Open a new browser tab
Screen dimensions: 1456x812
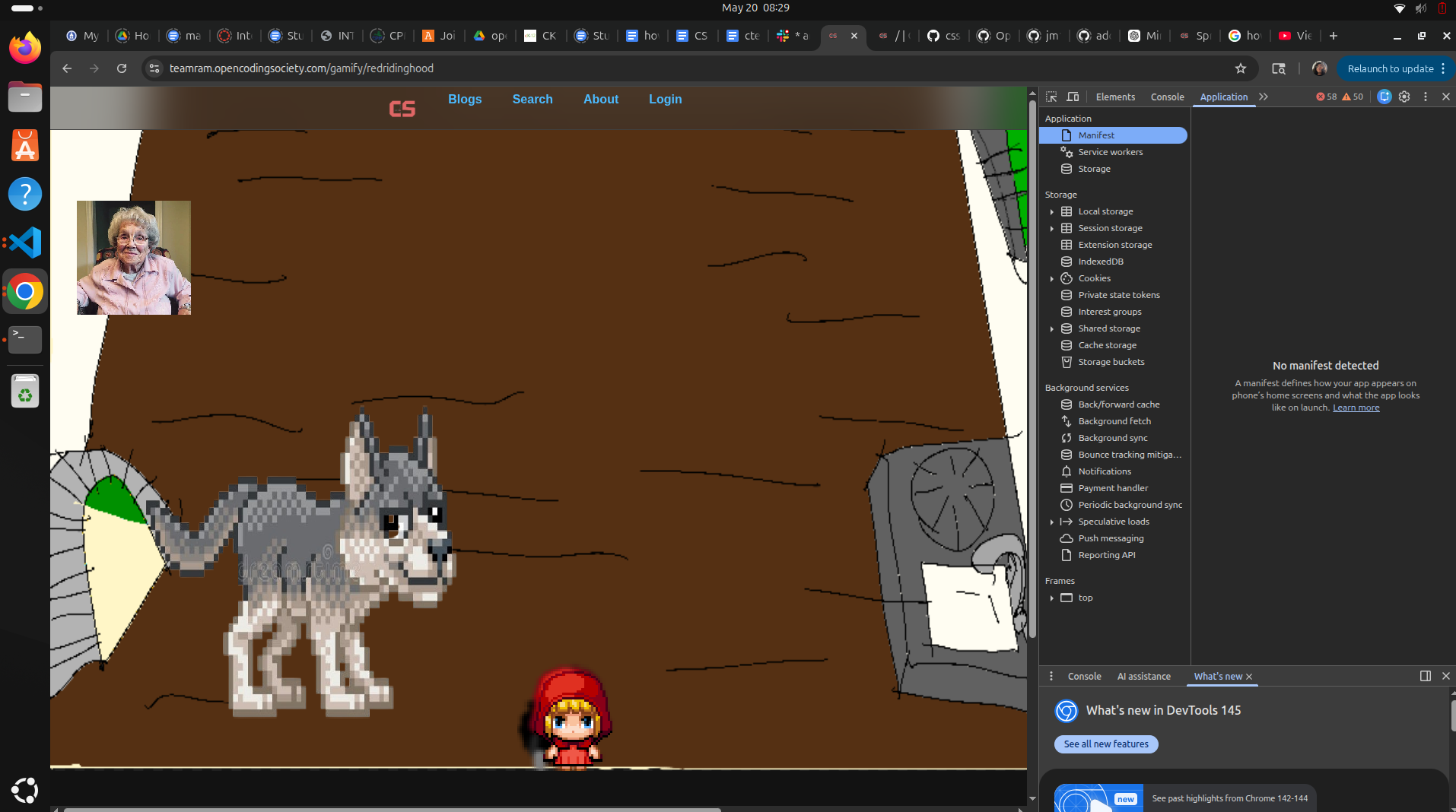coord(1333,36)
